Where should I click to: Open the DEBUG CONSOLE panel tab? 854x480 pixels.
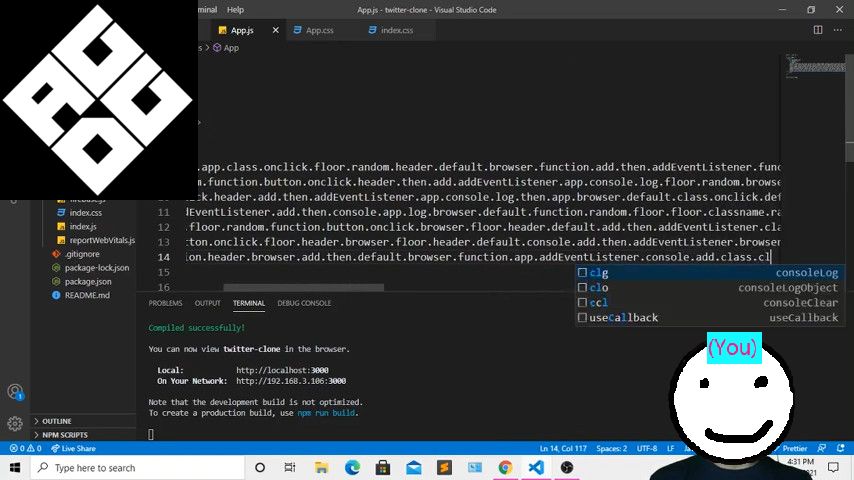click(x=304, y=303)
